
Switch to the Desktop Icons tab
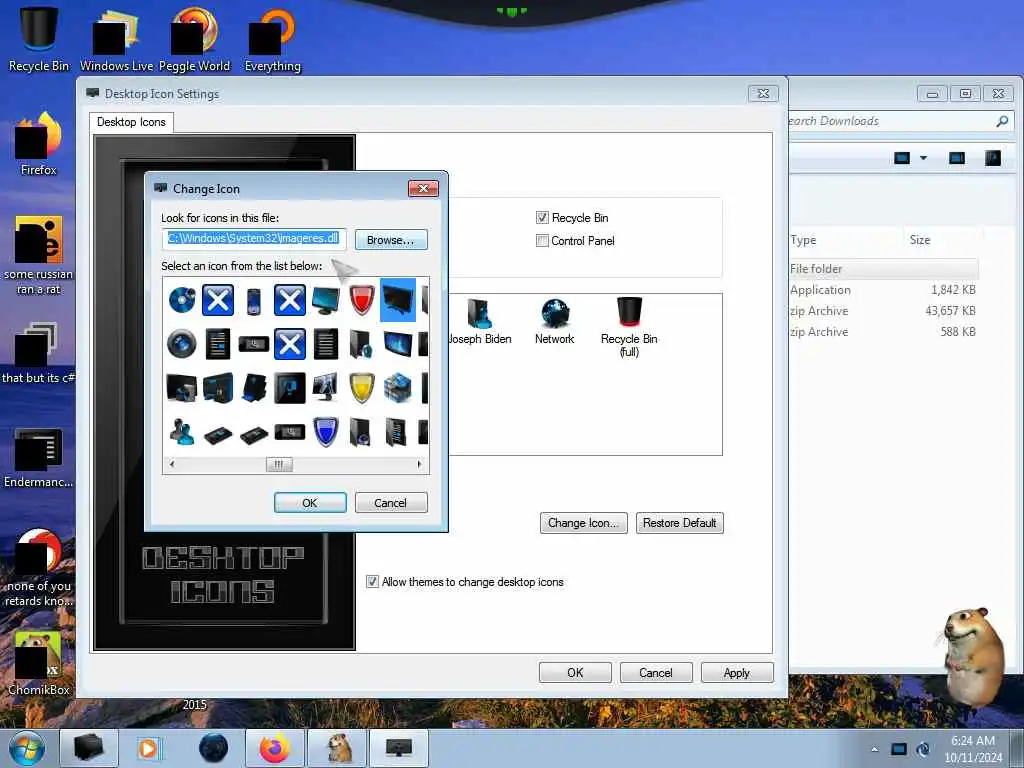(131, 122)
